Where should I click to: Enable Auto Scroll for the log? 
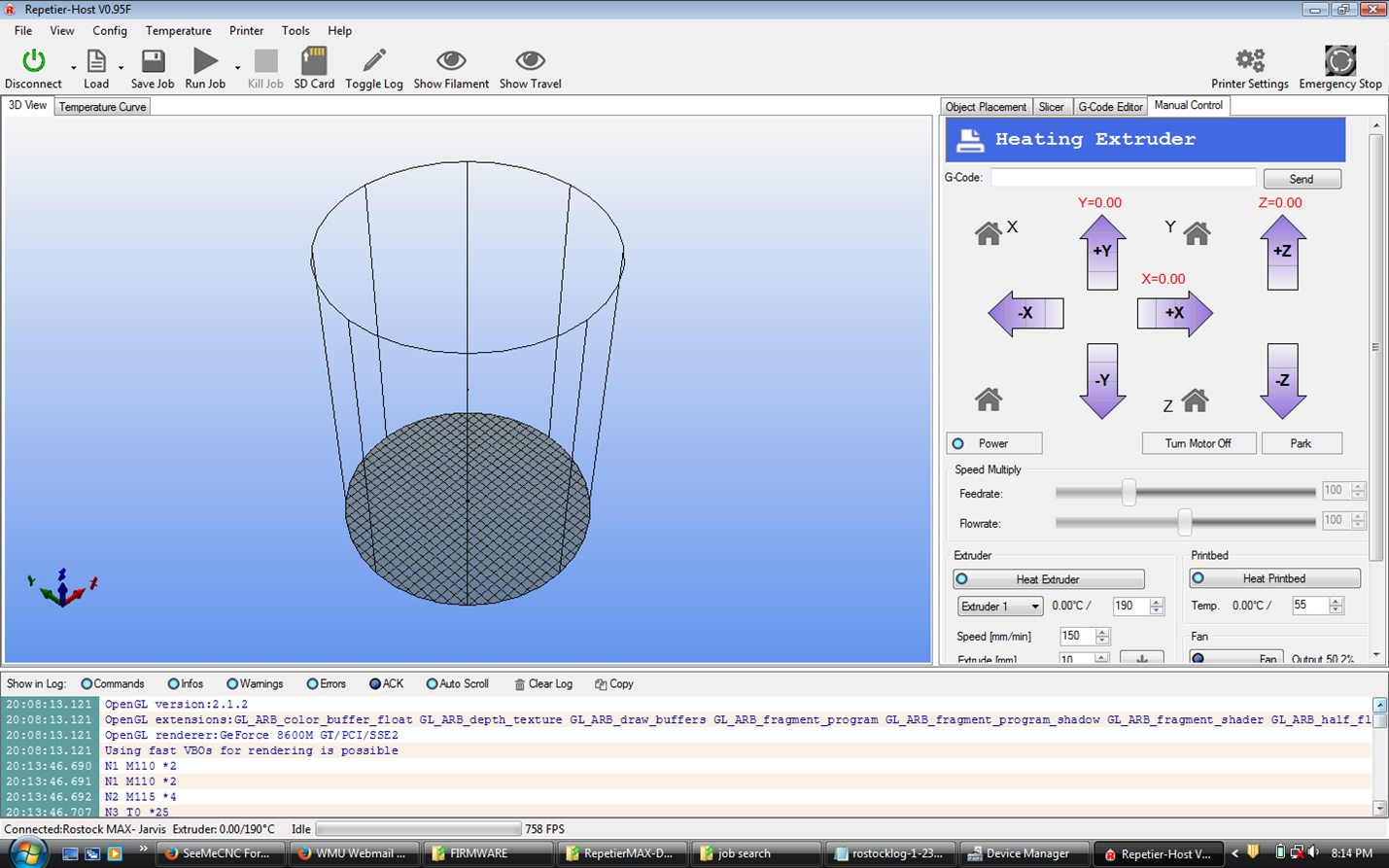click(433, 684)
